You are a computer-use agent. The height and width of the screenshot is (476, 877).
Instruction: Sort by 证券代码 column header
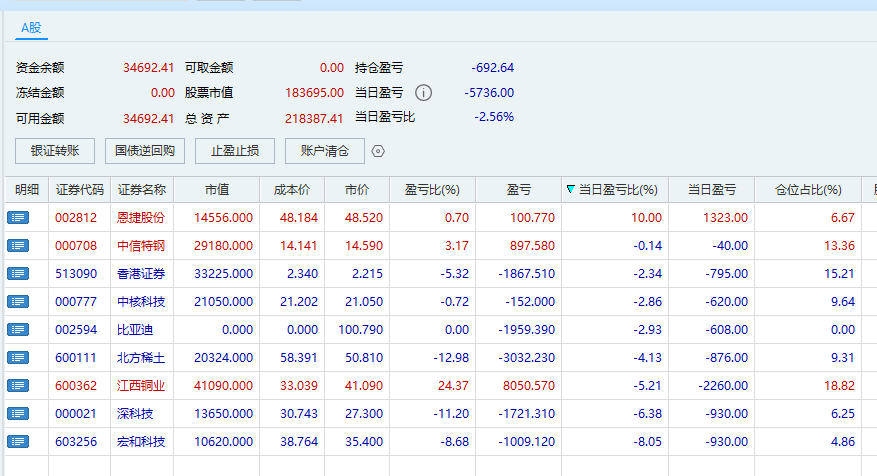point(80,190)
